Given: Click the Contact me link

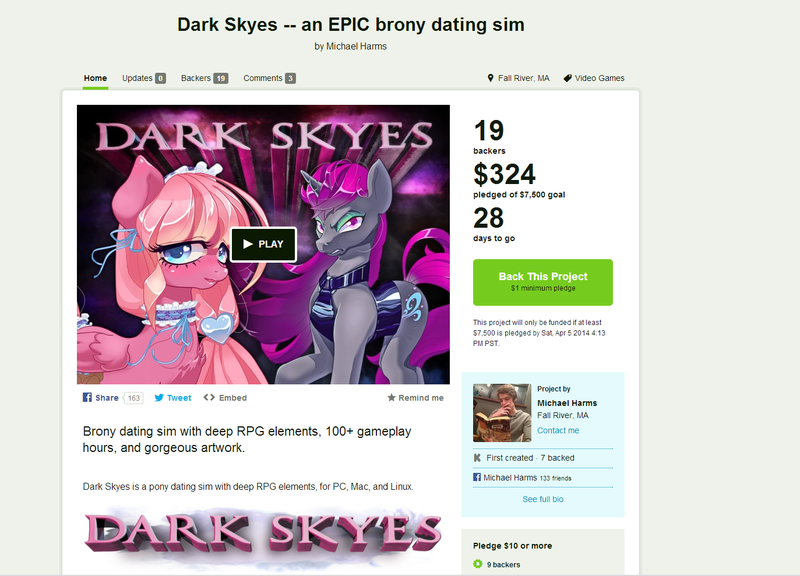Looking at the screenshot, I should click(x=558, y=430).
